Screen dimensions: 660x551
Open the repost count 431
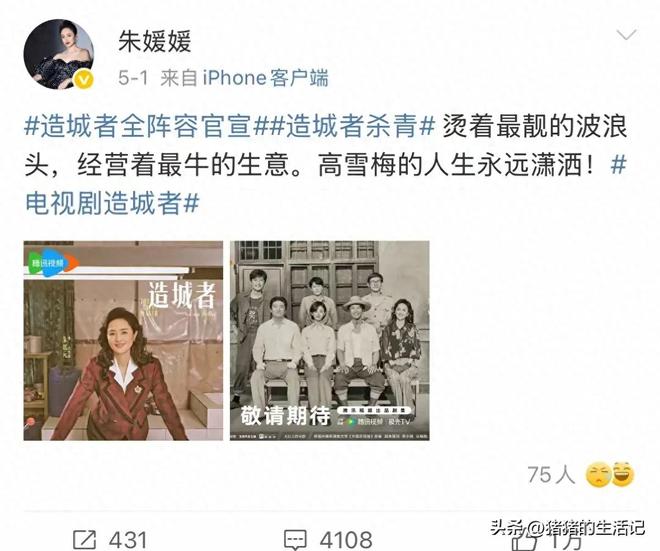[128, 540]
